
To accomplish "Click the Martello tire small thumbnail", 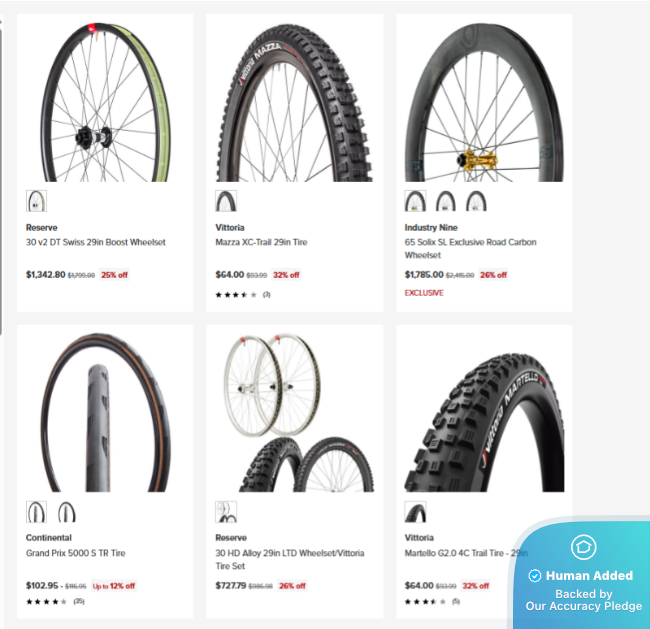I will click(x=415, y=512).
